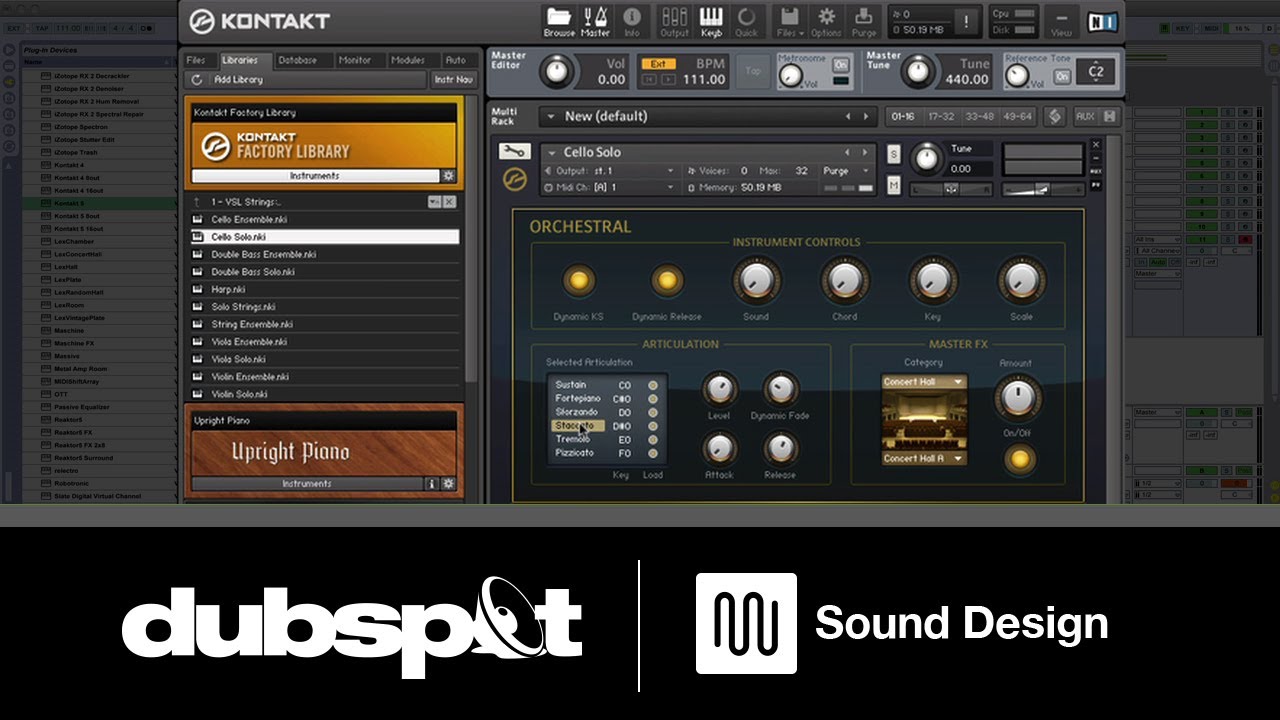Toggle the Master FX On/Off light
The image size is (1280, 720).
1018,460
